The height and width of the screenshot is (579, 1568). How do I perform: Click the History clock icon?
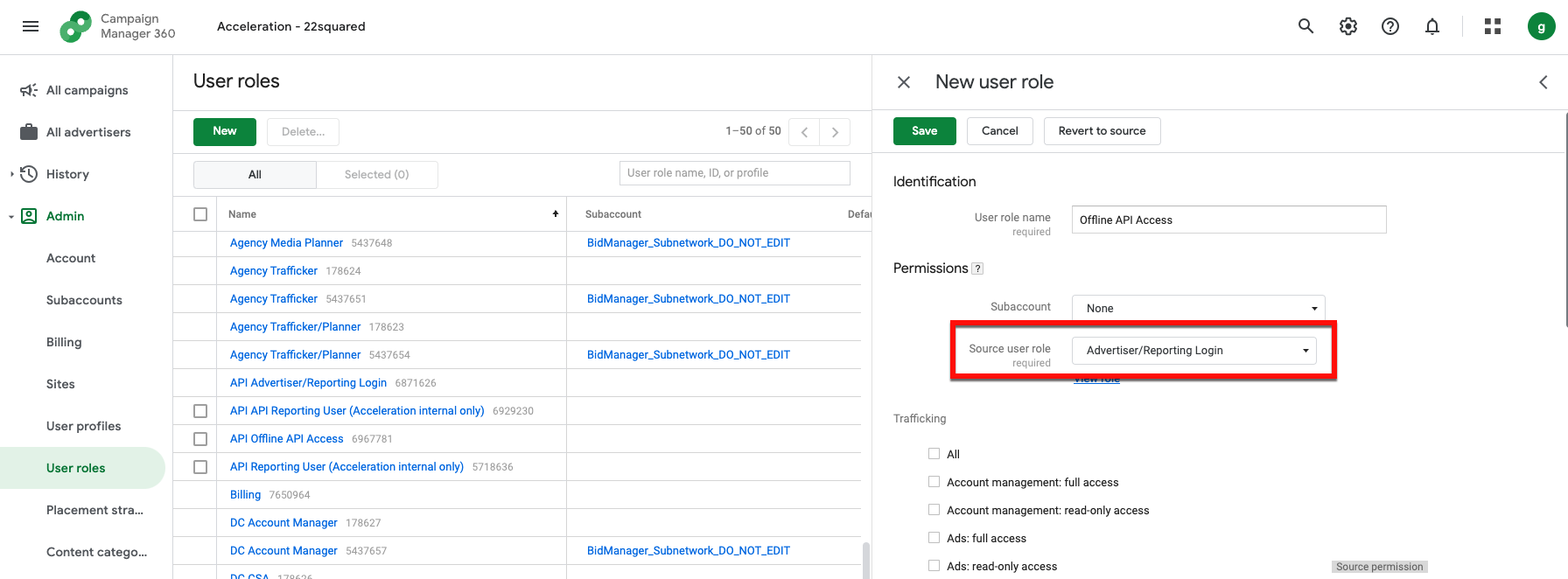pyautogui.click(x=29, y=174)
